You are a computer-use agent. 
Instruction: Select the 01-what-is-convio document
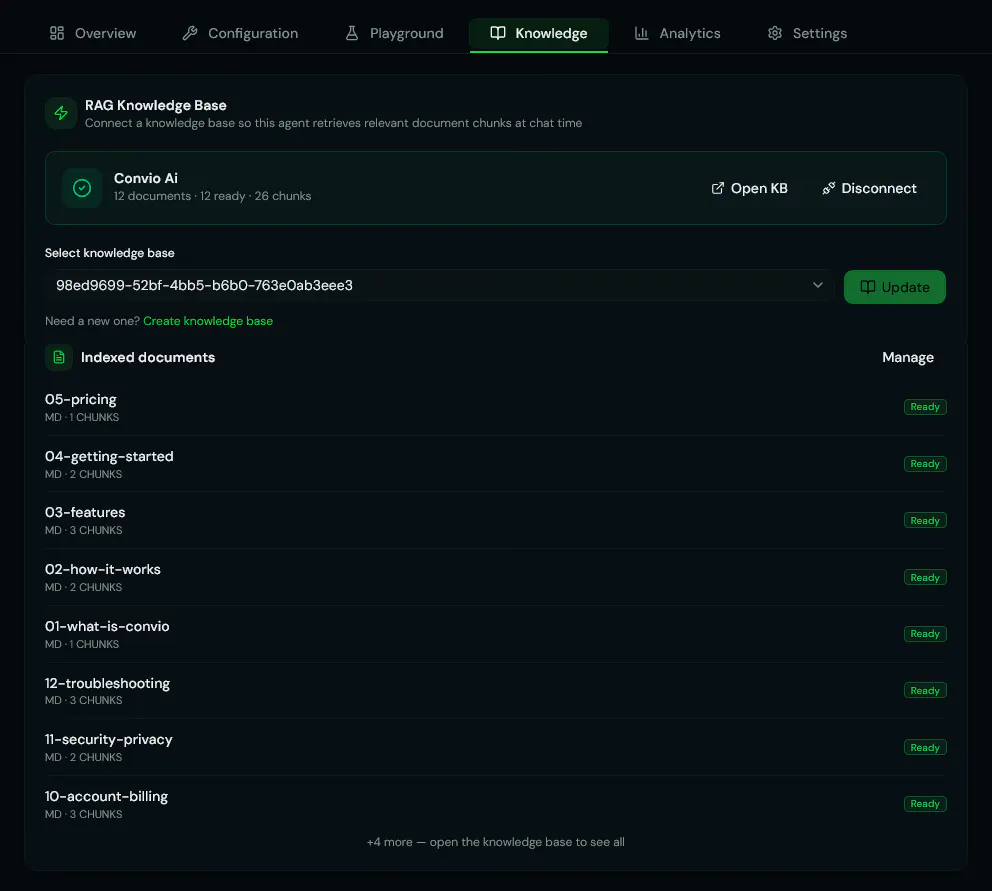coord(495,634)
